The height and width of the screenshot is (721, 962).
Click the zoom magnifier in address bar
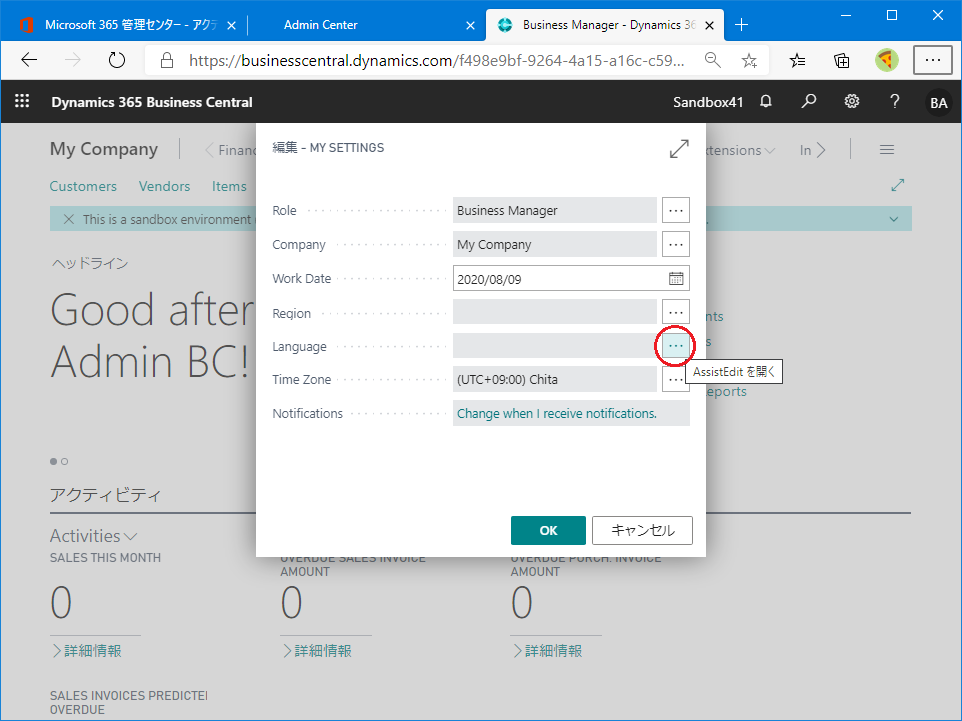click(x=712, y=60)
